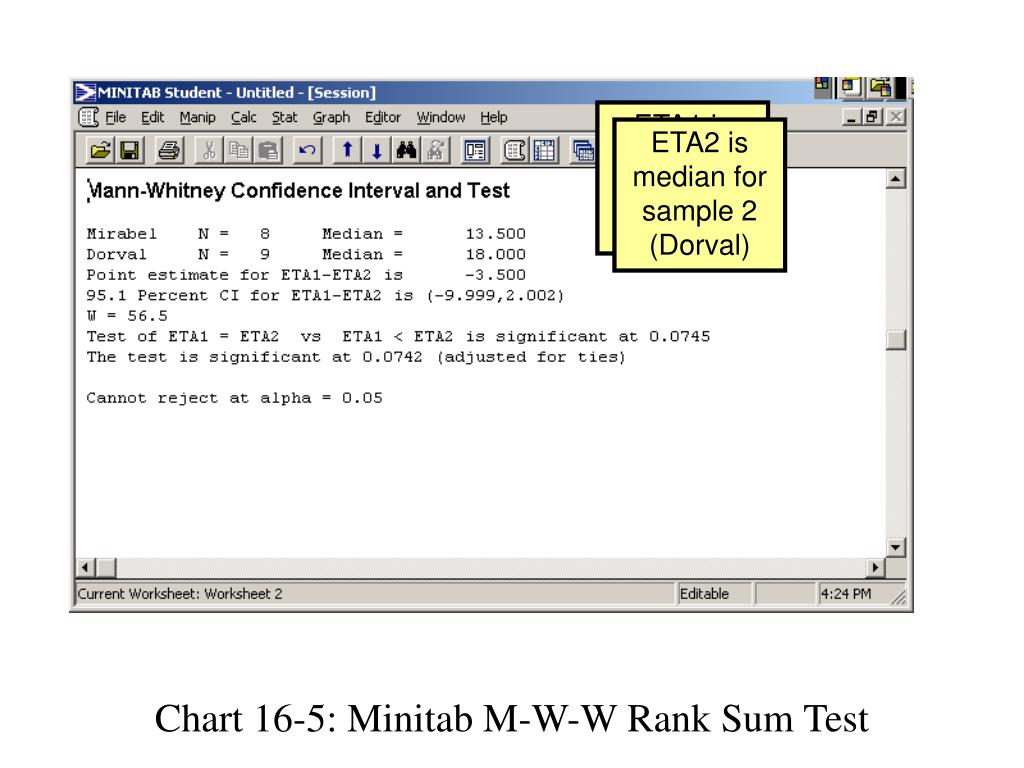This screenshot has height=768, width=1024.
Task: Save the project using the floppy disk icon
Action: point(130,151)
